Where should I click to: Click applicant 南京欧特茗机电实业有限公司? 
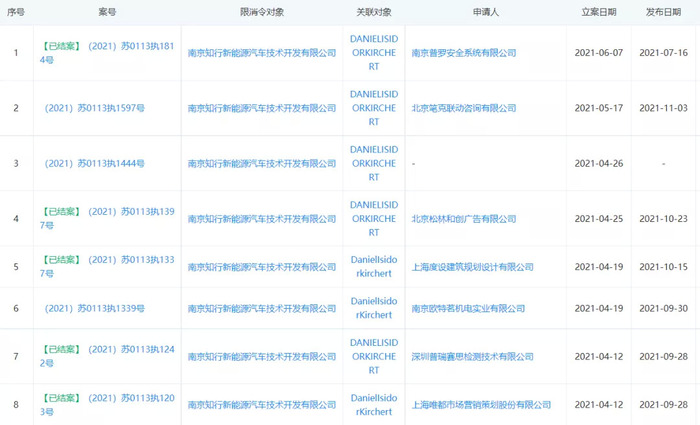(468, 308)
